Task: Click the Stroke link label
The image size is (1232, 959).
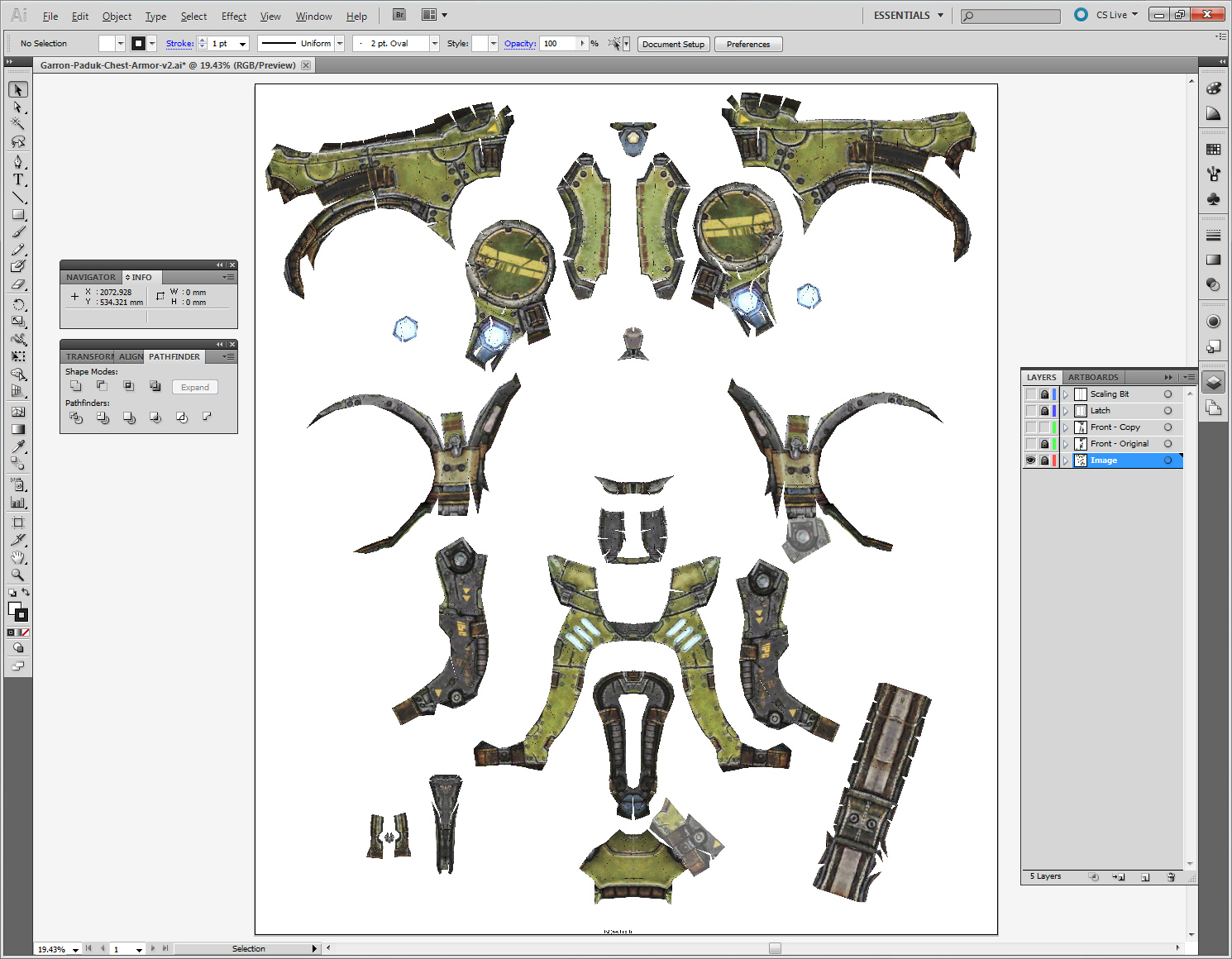Action: [x=179, y=44]
